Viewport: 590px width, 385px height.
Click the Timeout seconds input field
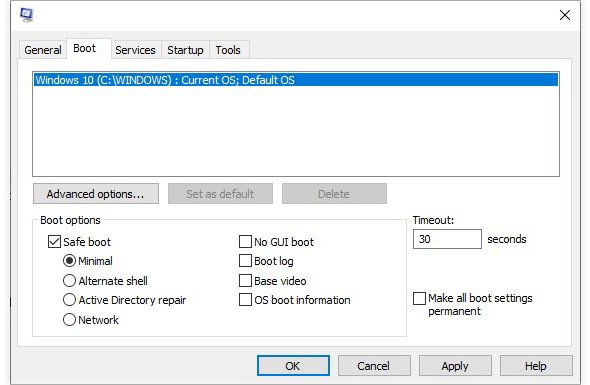pyautogui.click(x=447, y=239)
